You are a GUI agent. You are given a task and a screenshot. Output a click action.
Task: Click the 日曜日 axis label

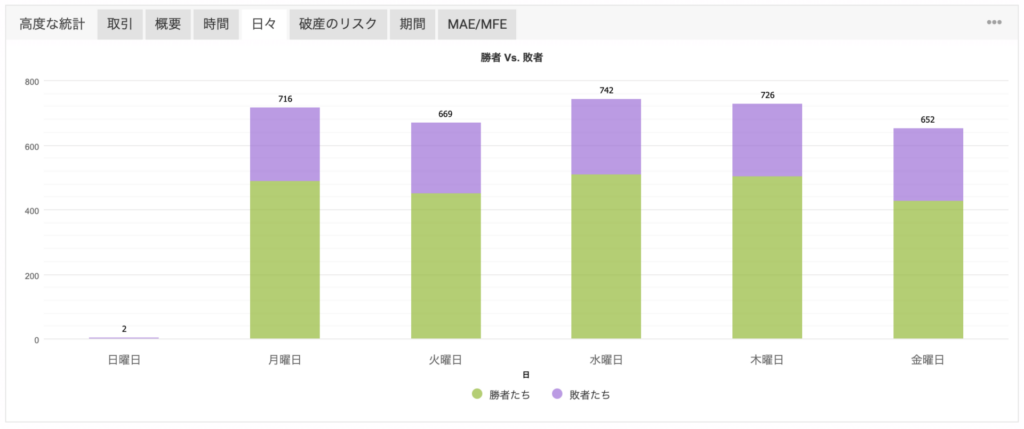coord(124,360)
